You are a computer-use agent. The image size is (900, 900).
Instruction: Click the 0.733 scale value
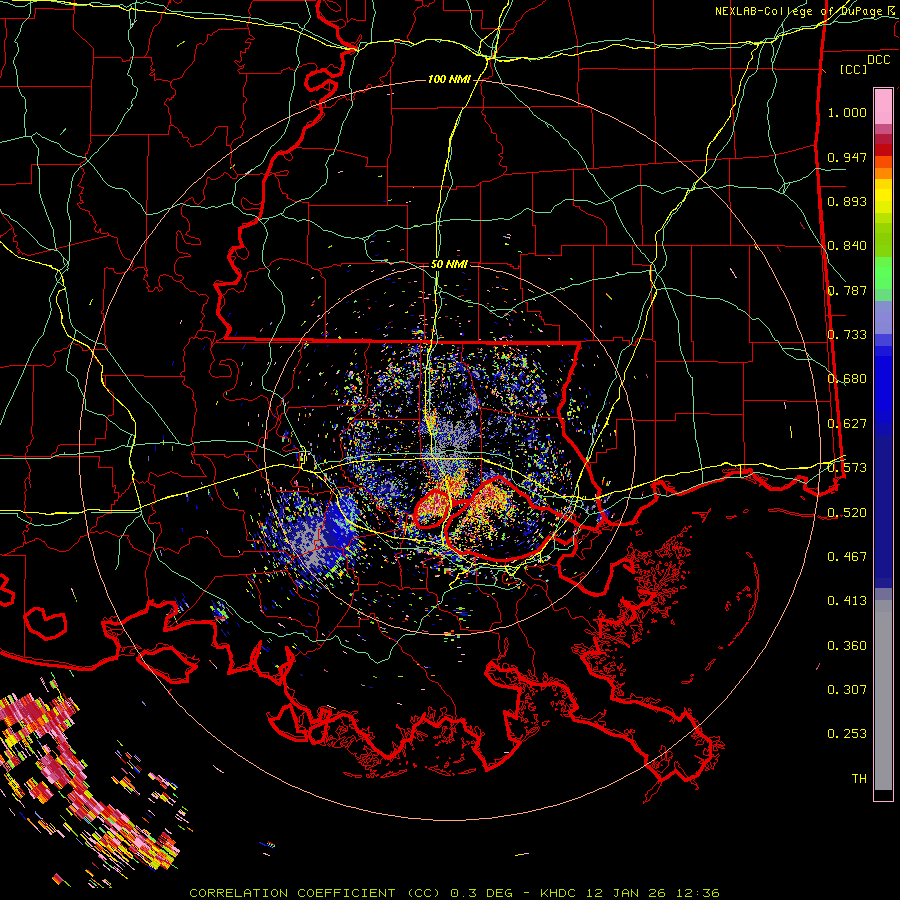coord(847,335)
